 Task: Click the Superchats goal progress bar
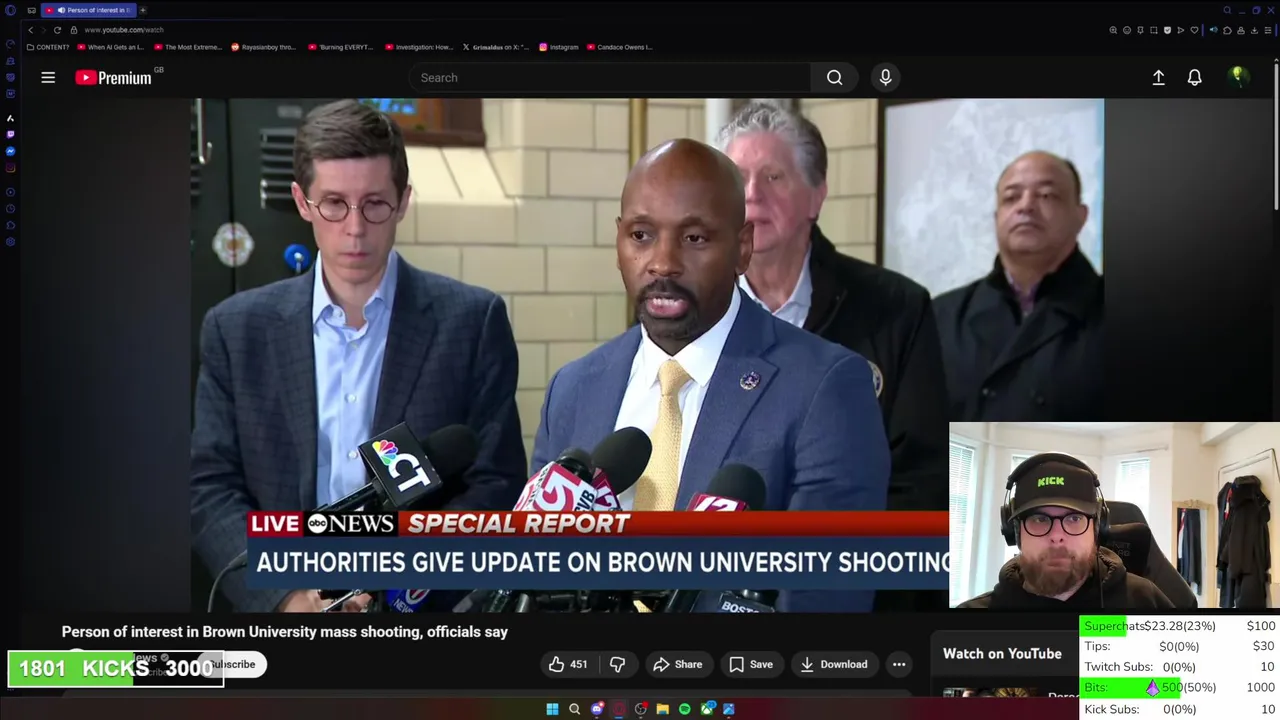pos(1179,626)
